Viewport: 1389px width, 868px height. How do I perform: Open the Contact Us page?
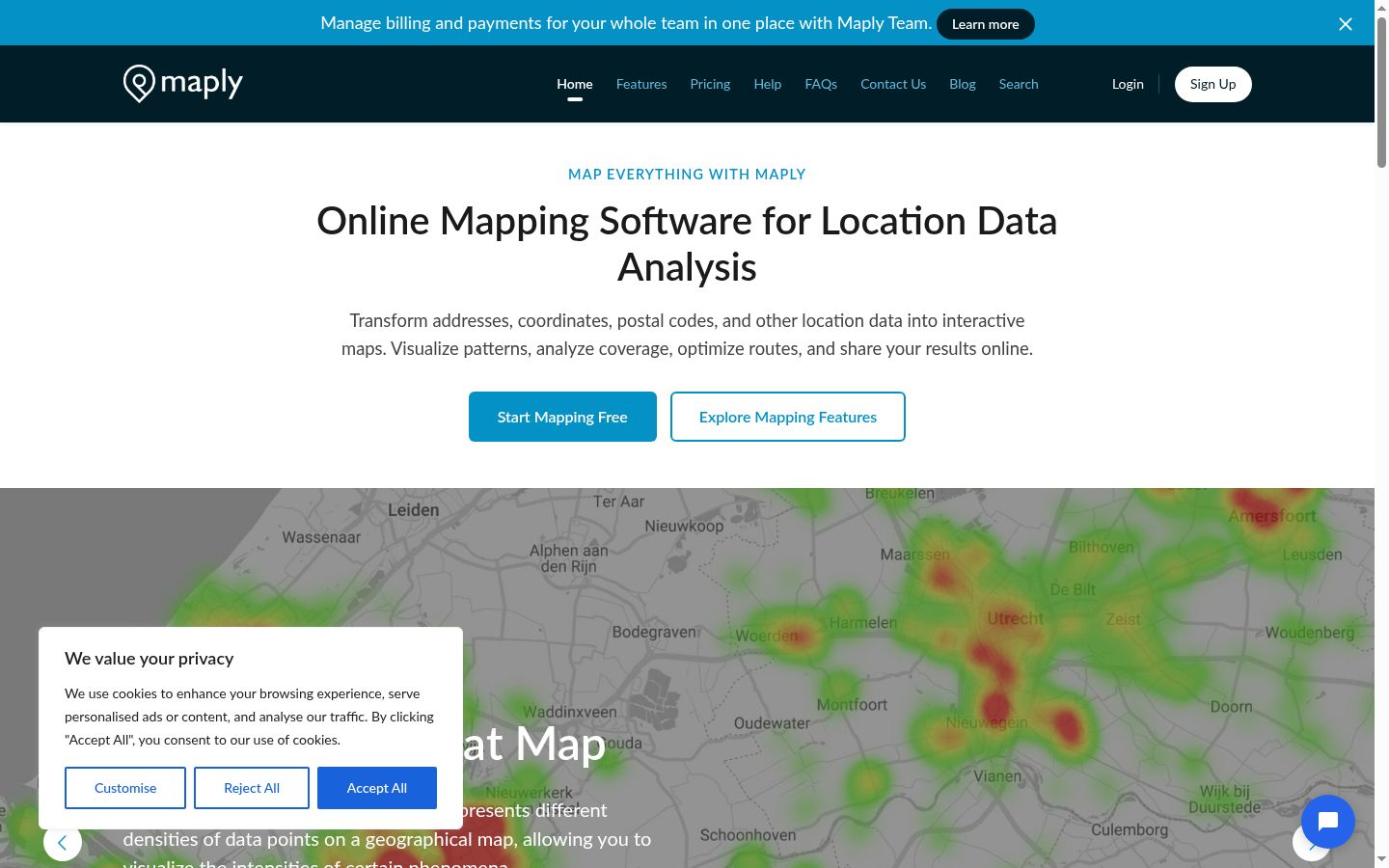coord(893,84)
